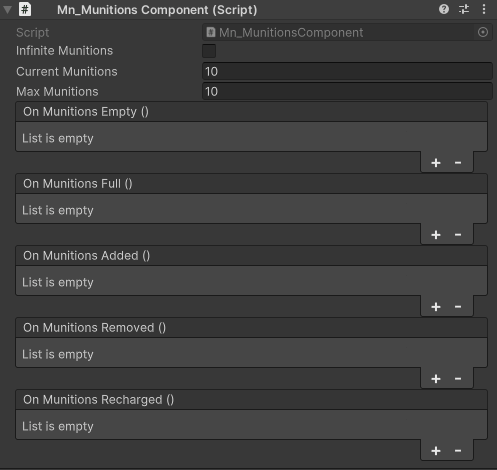Add listener to On Munitions Added
This screenshot has height=470, width=497.
click(x=436, y=307)
